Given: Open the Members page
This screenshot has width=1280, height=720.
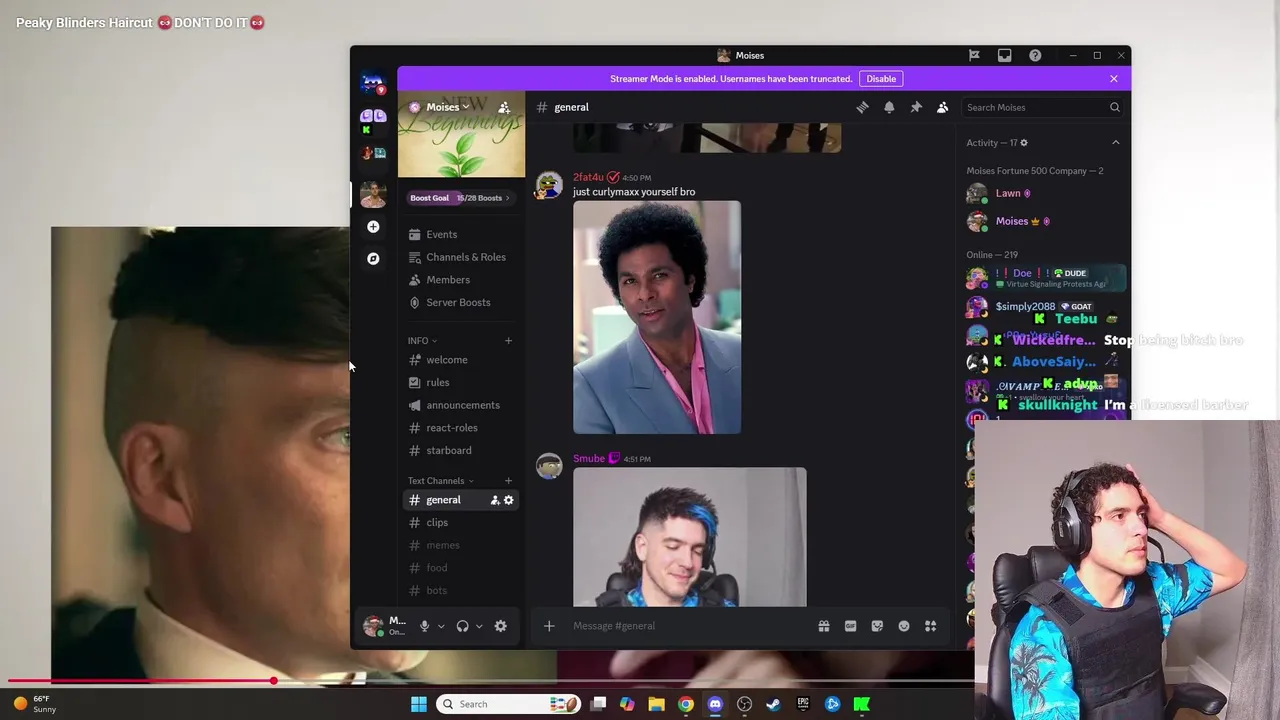Looking at the screenshot, I should [461, 280].
